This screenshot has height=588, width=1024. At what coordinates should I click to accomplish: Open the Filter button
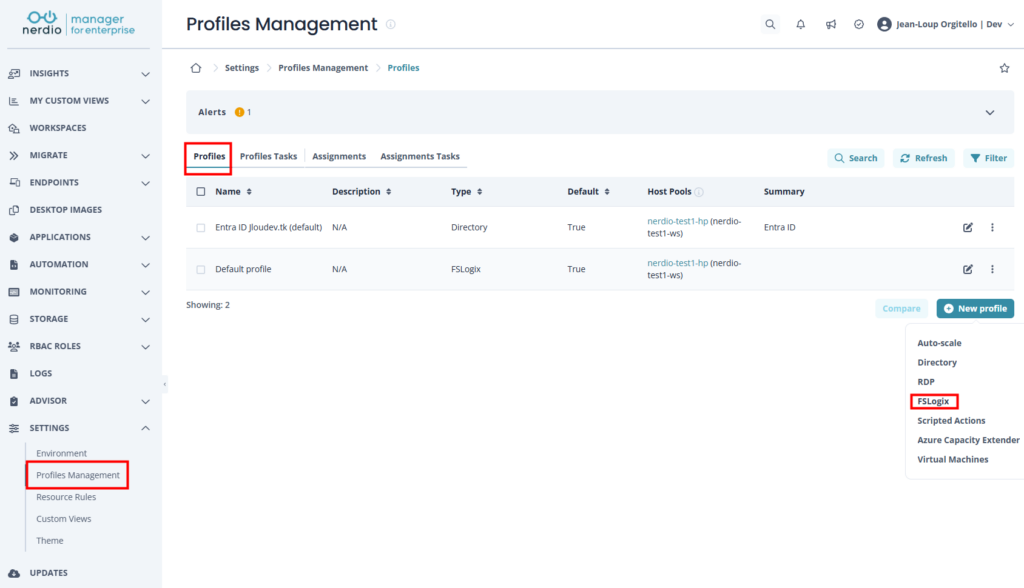click(x=988, y=158)
